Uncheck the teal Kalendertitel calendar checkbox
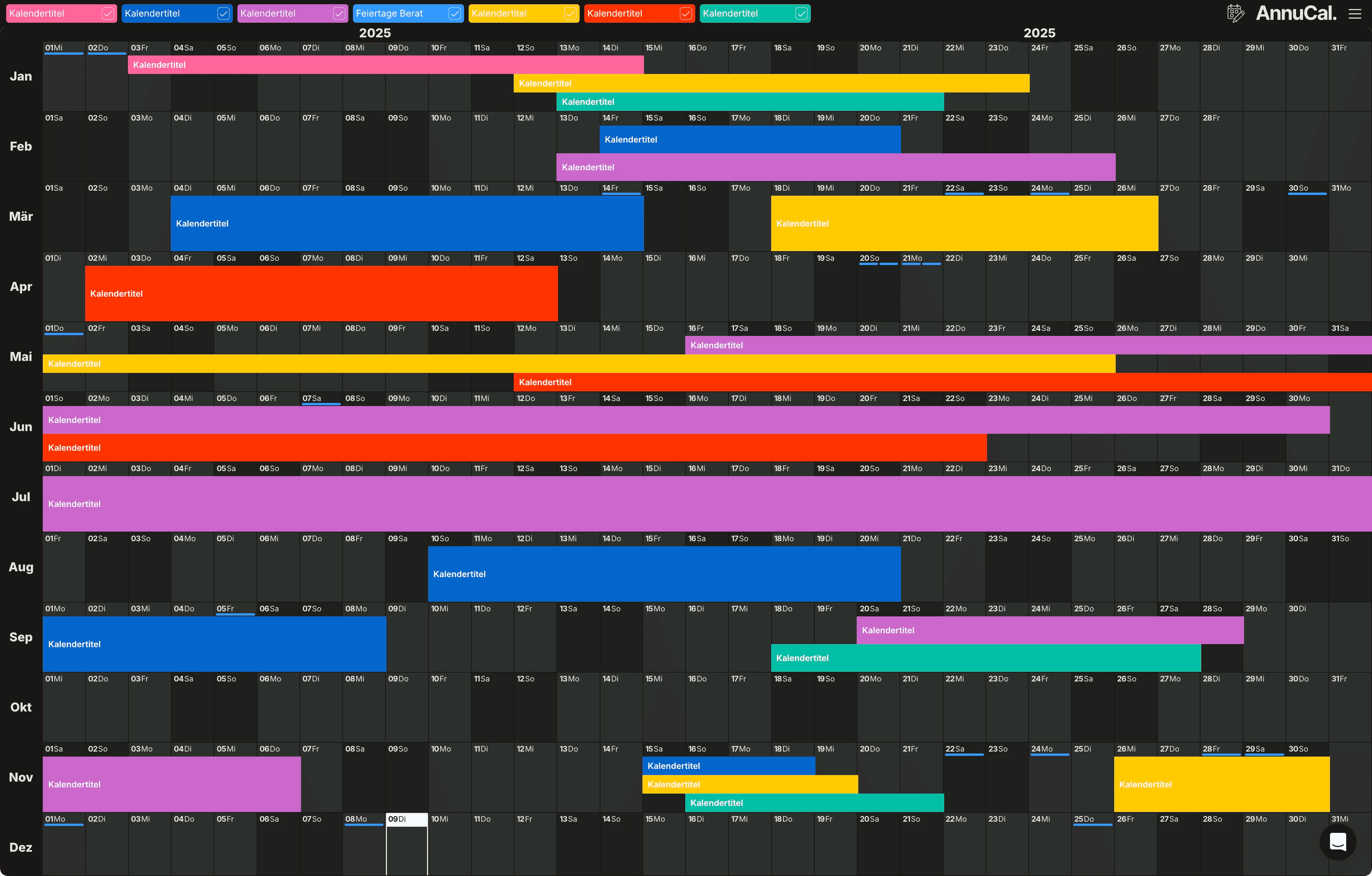Screen dimensions: 1372x876 coord(801,13)
